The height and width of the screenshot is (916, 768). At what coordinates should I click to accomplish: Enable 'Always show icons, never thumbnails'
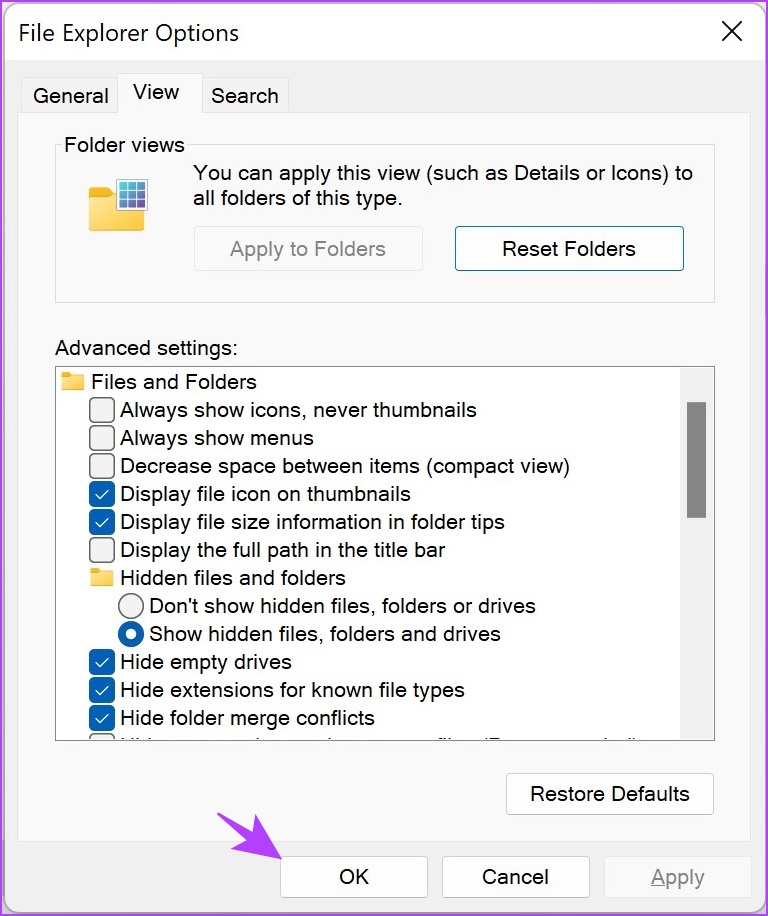pyautogui.click(x=101, y=410)
